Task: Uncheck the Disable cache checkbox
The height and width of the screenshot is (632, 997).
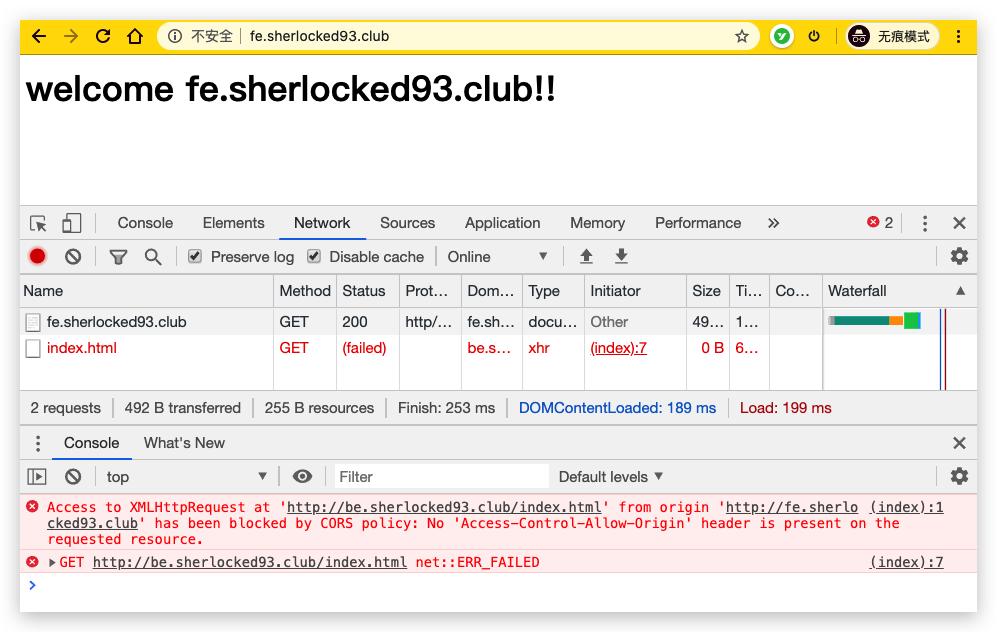Action: 314,257
